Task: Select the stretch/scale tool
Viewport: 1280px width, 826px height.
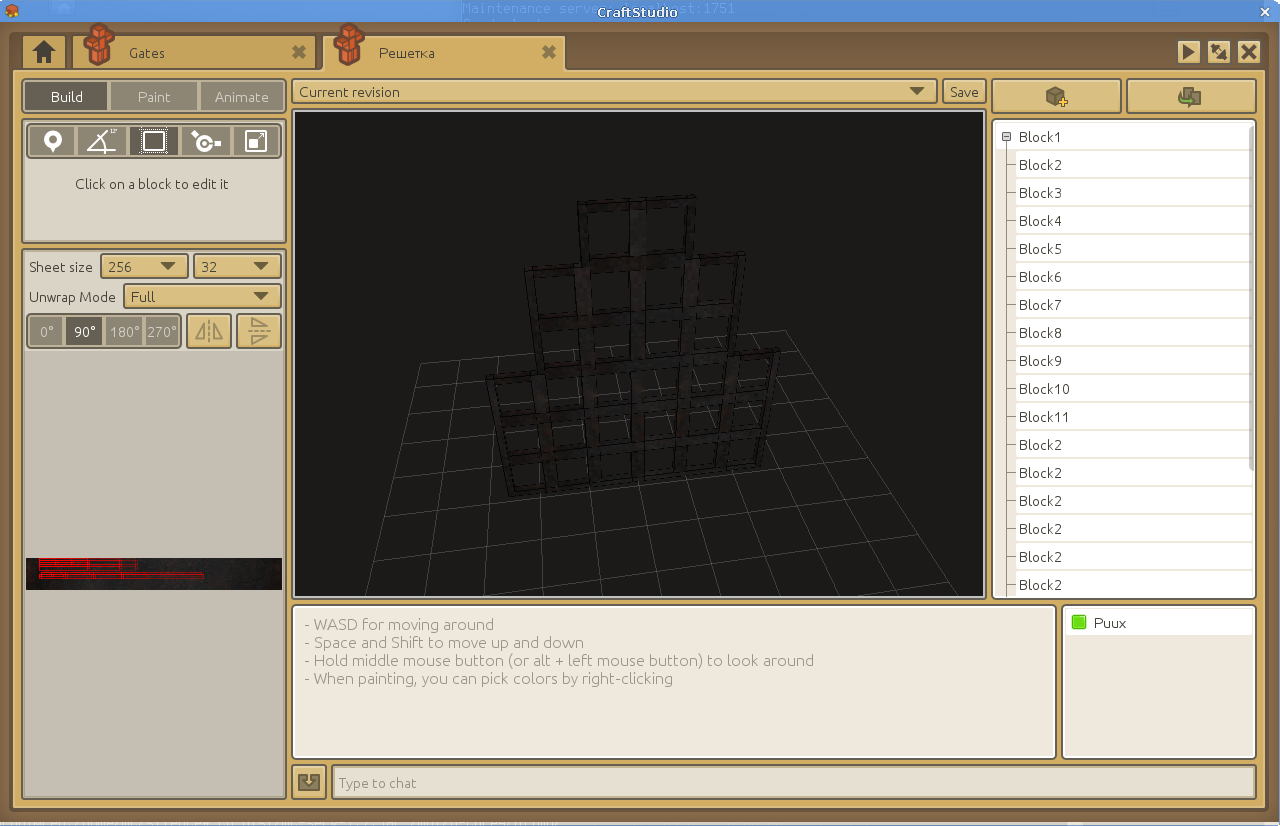Action: point(256,142)
